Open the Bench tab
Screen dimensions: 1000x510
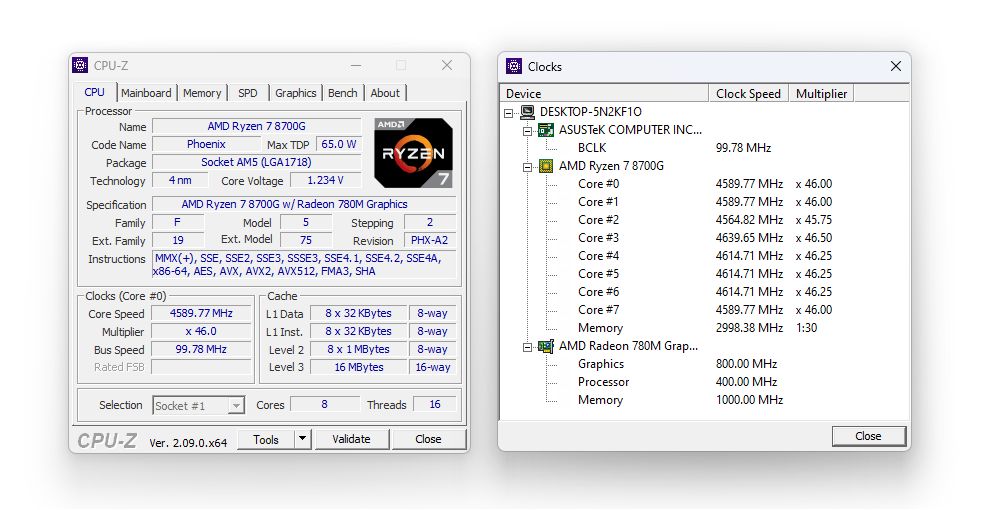click(342, 93)
